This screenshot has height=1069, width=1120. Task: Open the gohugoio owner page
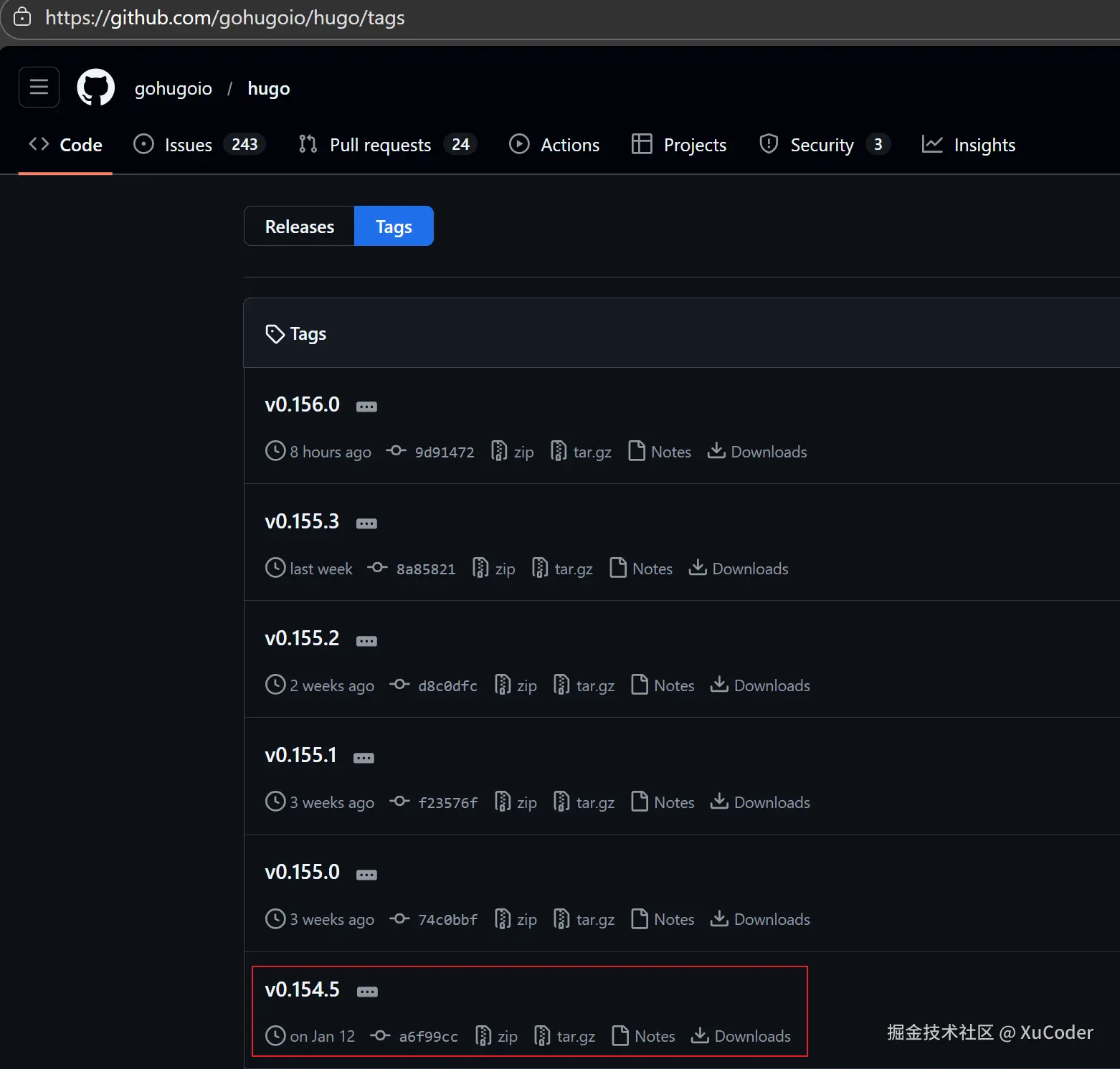point(174,88)
